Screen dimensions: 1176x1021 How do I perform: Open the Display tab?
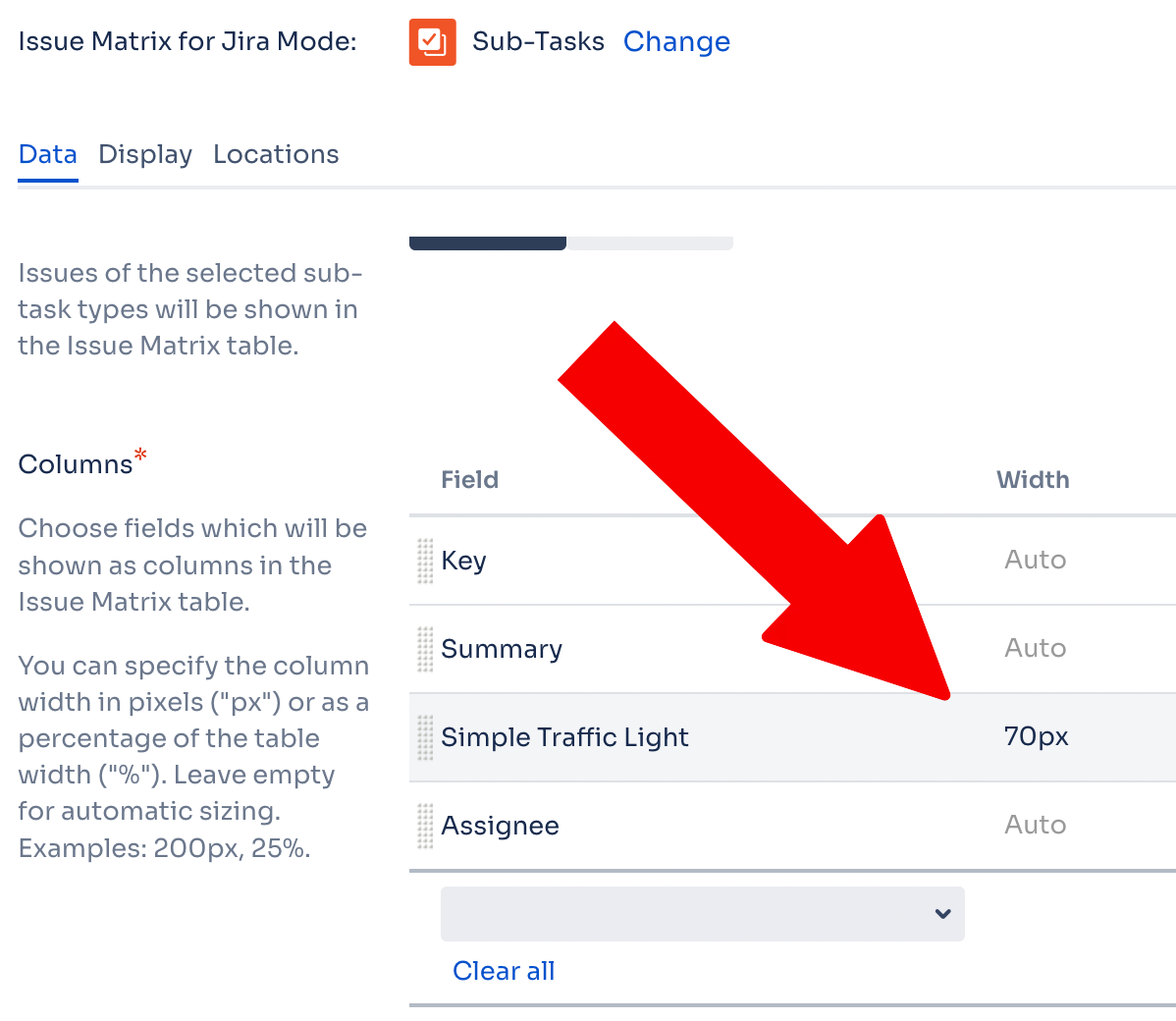145,155
